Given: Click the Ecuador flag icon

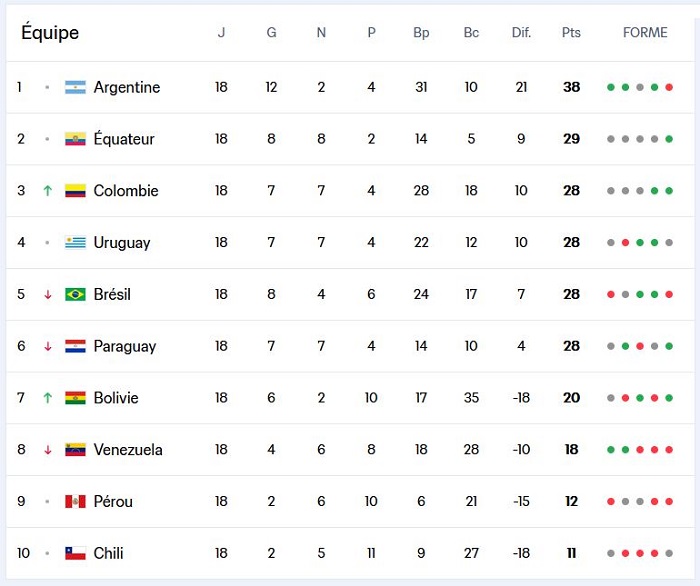Looking at the screenshot, I should 75,139.
